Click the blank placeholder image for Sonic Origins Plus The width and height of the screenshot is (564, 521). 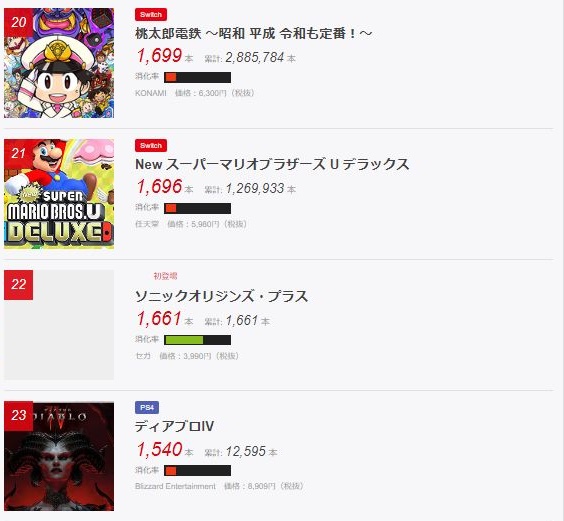[x=59, y=325]
